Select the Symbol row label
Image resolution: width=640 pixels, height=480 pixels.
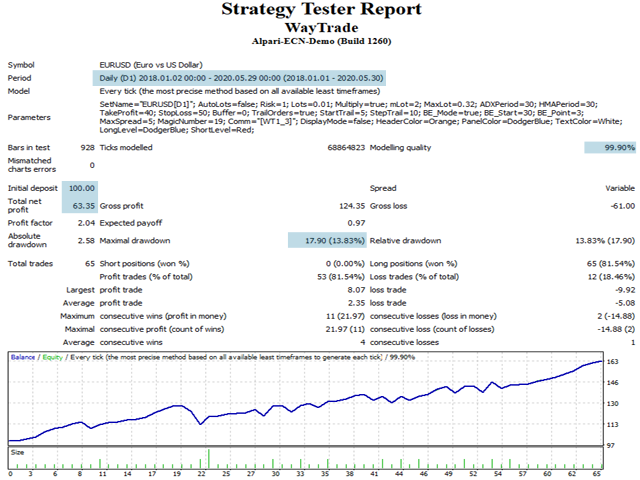point(21,65)
